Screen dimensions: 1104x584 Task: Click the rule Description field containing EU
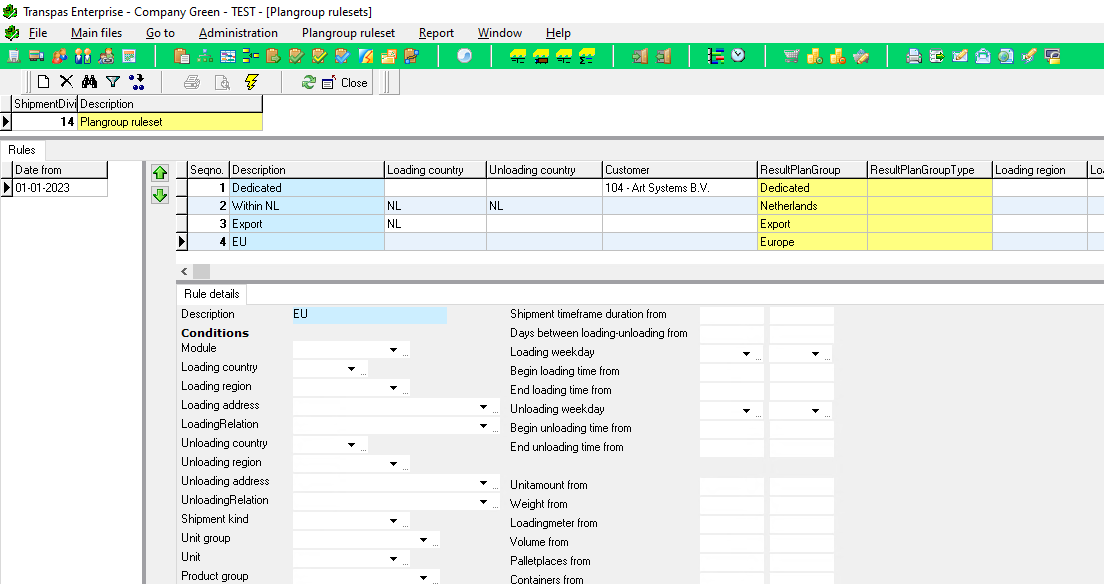369,315
